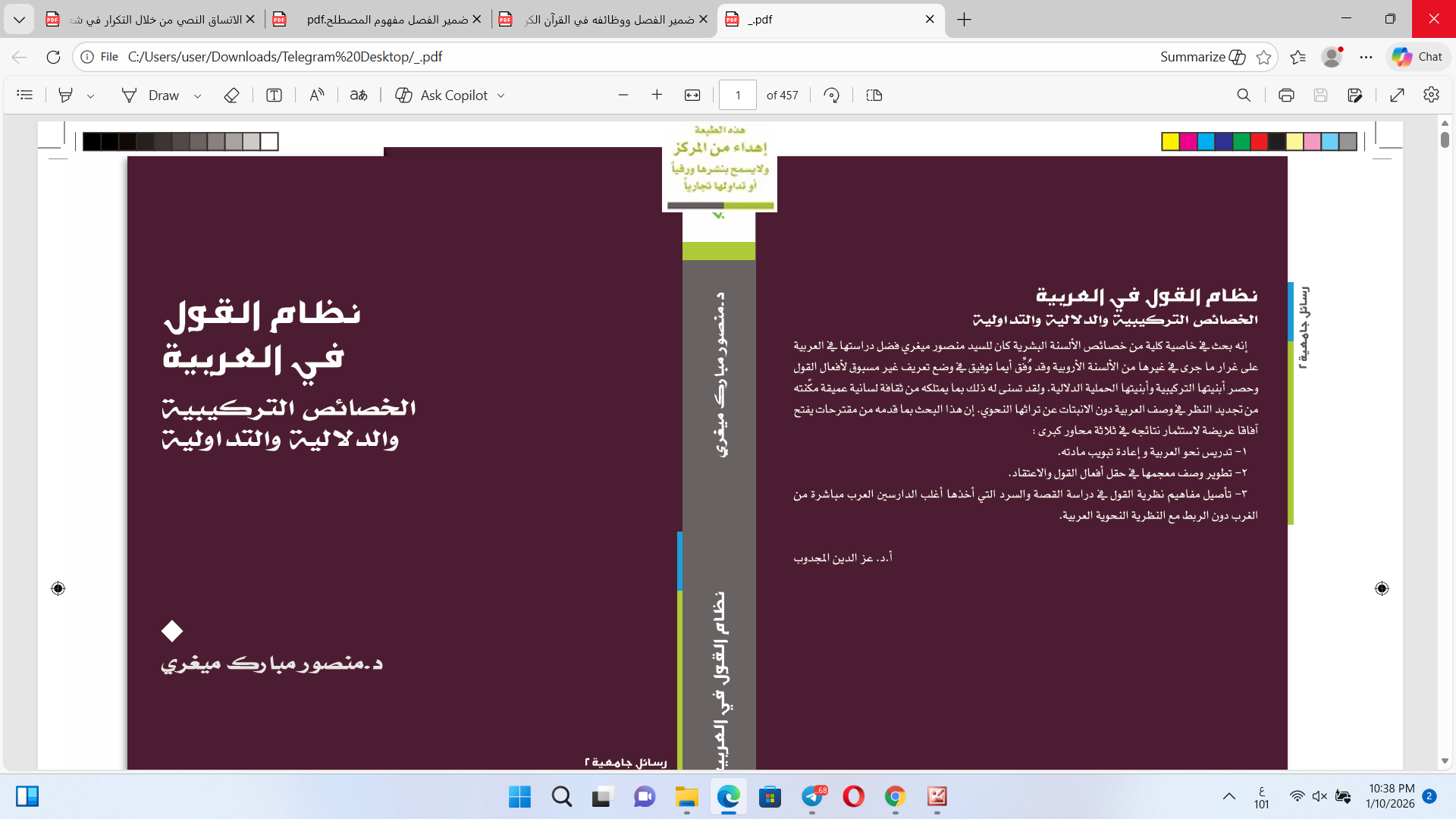Open clock and date panel
This screenshot has height=819, width=1456.
click(1391, 796)
